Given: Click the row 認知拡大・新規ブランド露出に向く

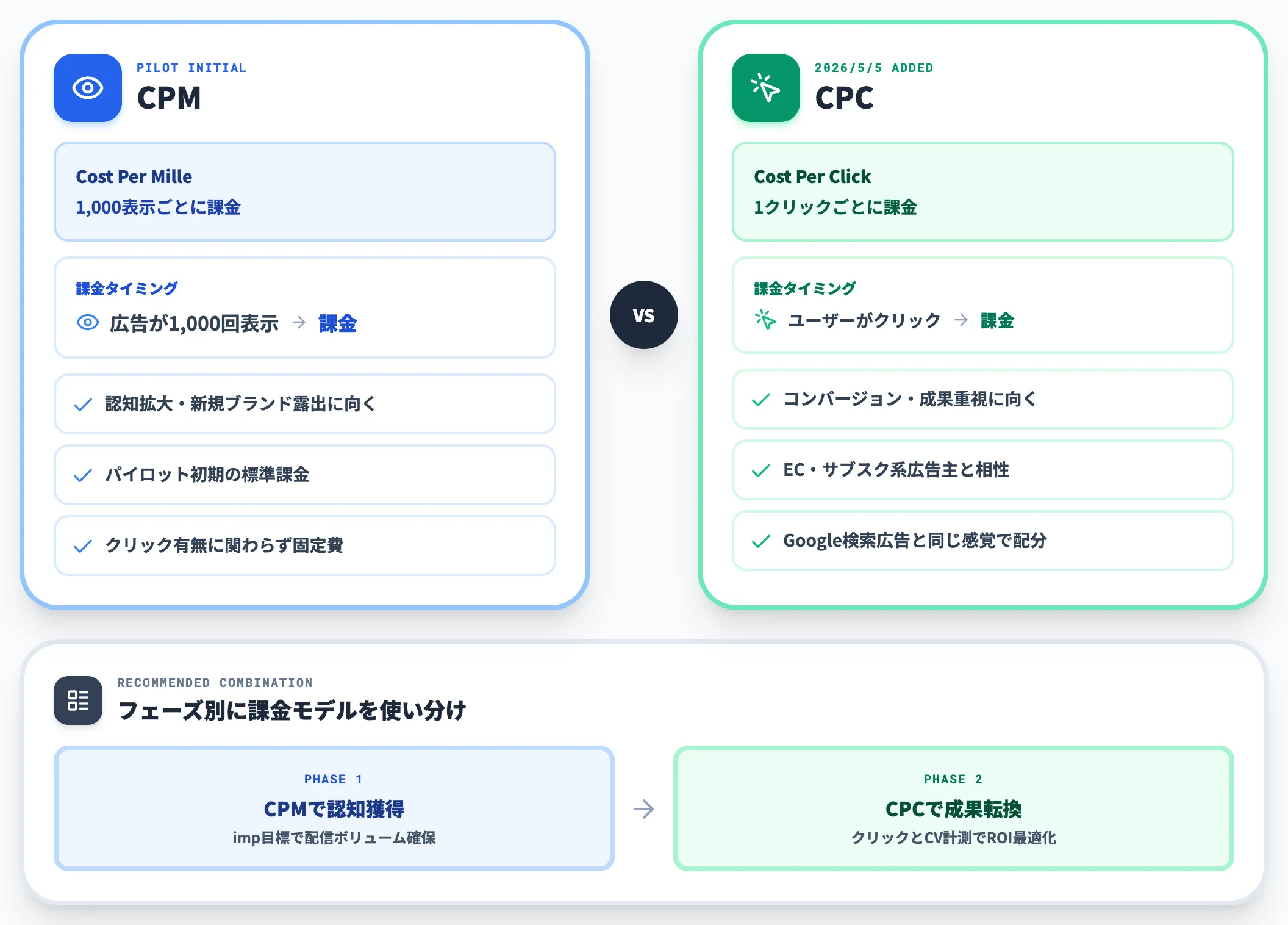Looking at the screenshot, I should (305, 404).
